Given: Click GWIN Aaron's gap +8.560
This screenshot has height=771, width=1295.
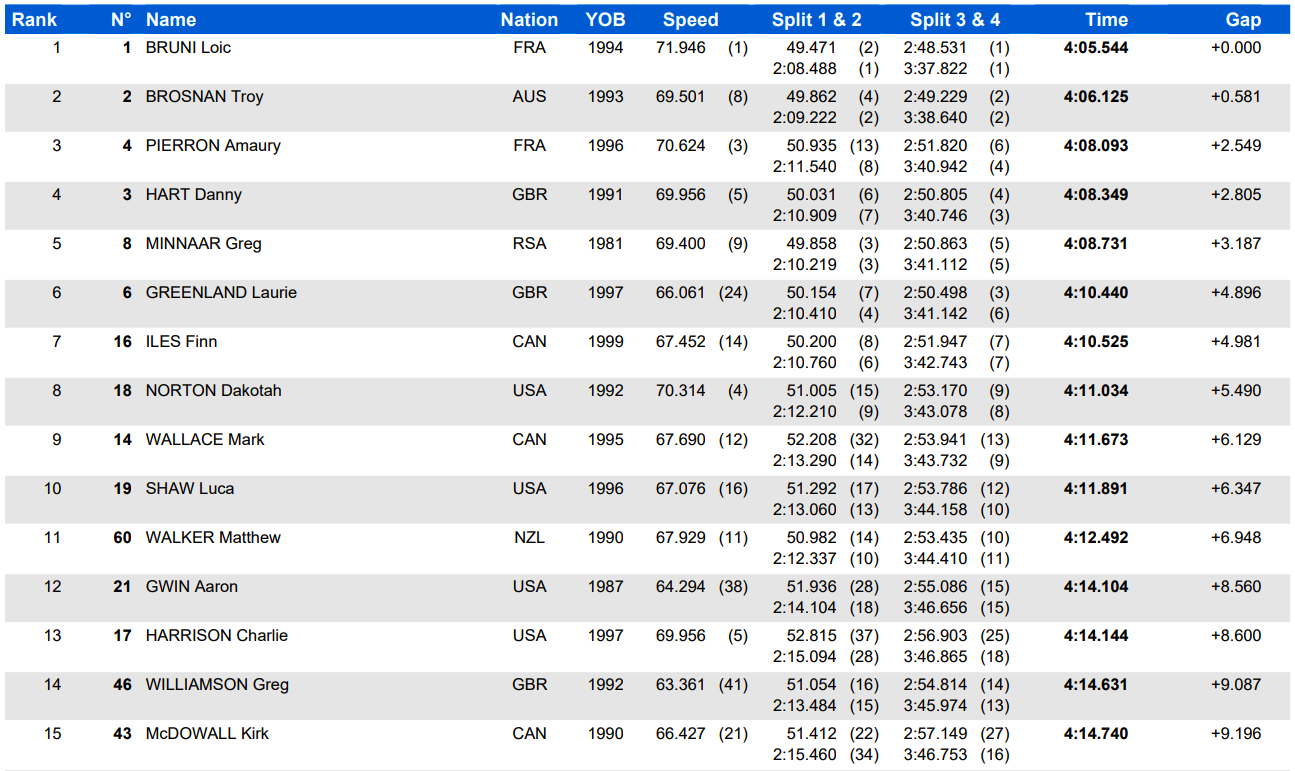Looking at the screenshot, I should click(1235, 587).
